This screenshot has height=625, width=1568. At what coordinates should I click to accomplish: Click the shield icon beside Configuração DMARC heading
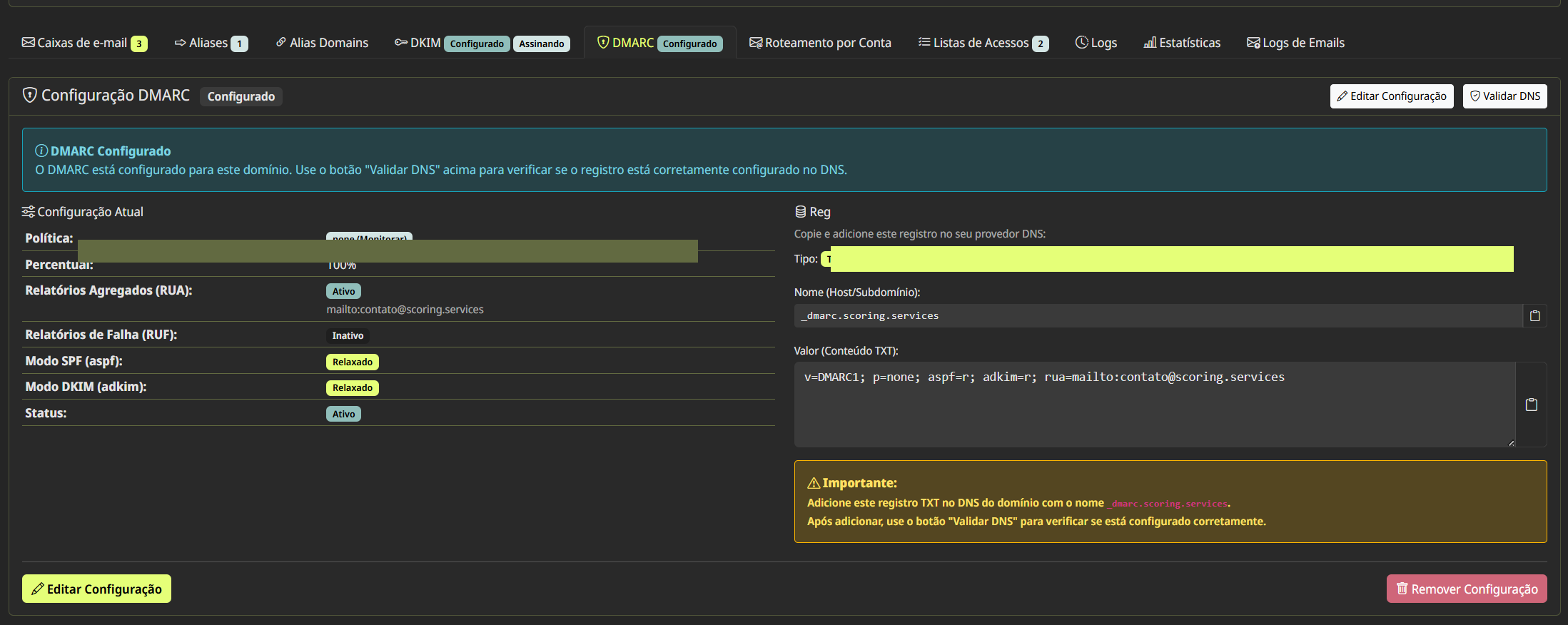click(30, 95)
